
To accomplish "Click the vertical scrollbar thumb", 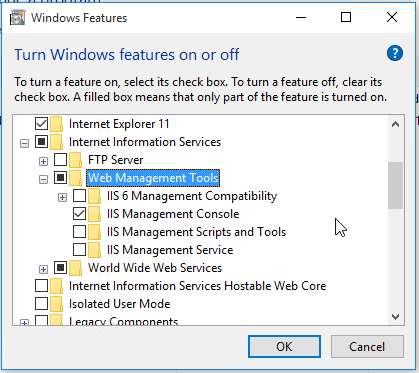I will 396,185.
